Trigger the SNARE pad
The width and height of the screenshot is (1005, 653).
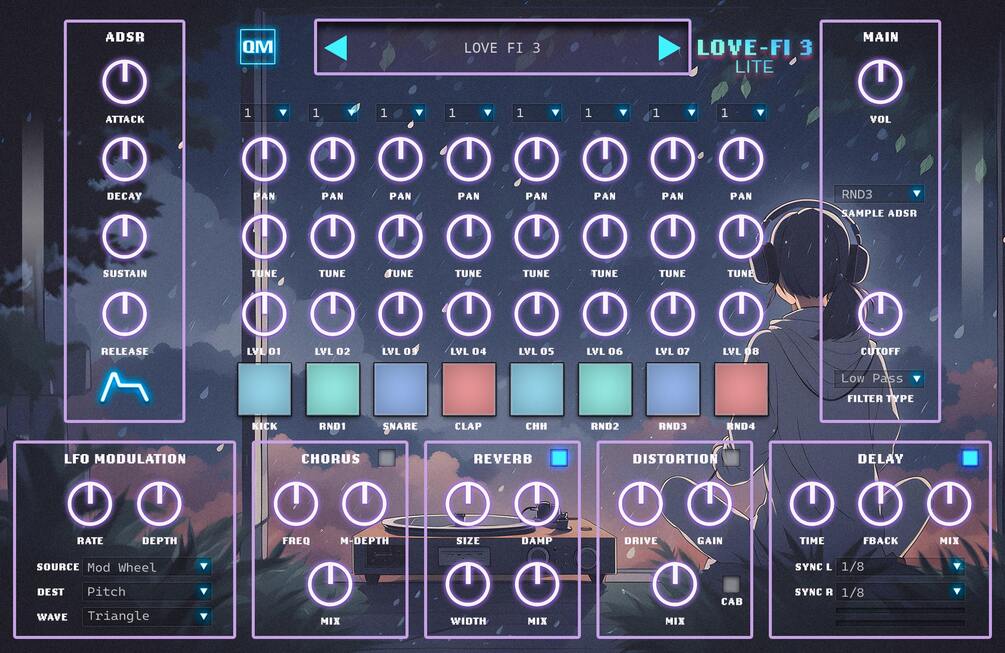401,389
